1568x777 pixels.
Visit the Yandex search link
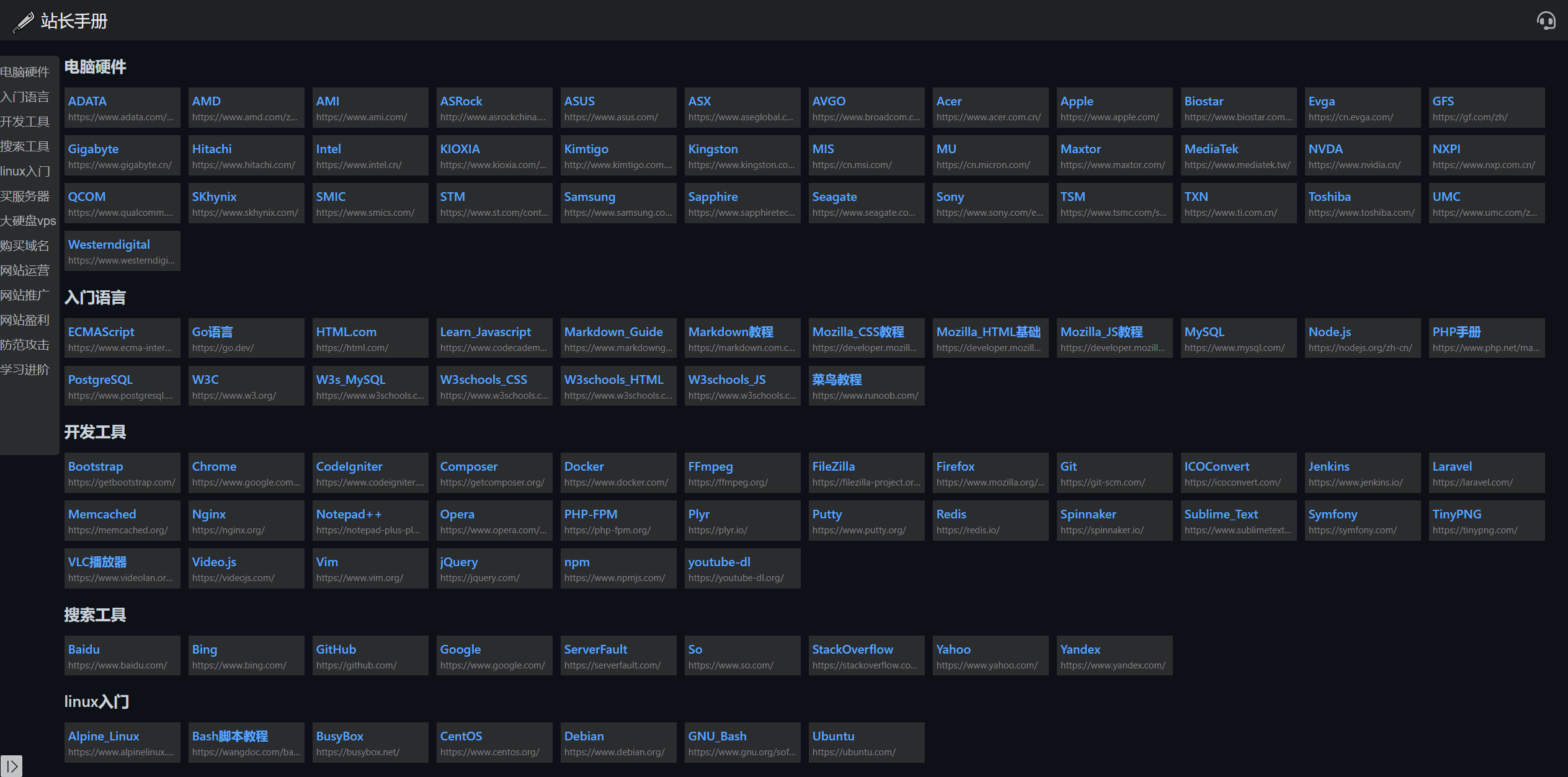coord(1080,649)
